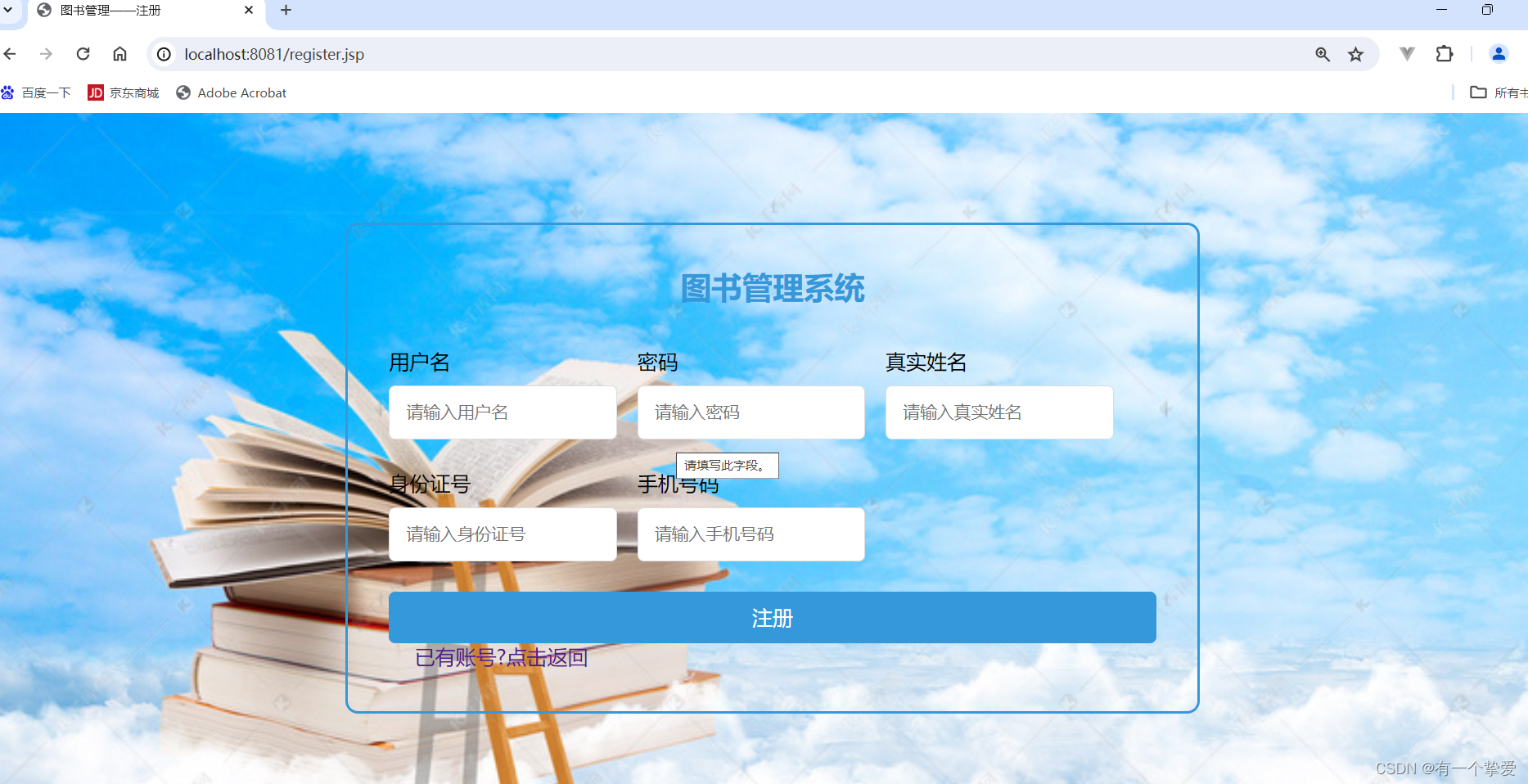Open the Adobe Acrobat bookmark
Screen dimensions: 1528x784
232,92
